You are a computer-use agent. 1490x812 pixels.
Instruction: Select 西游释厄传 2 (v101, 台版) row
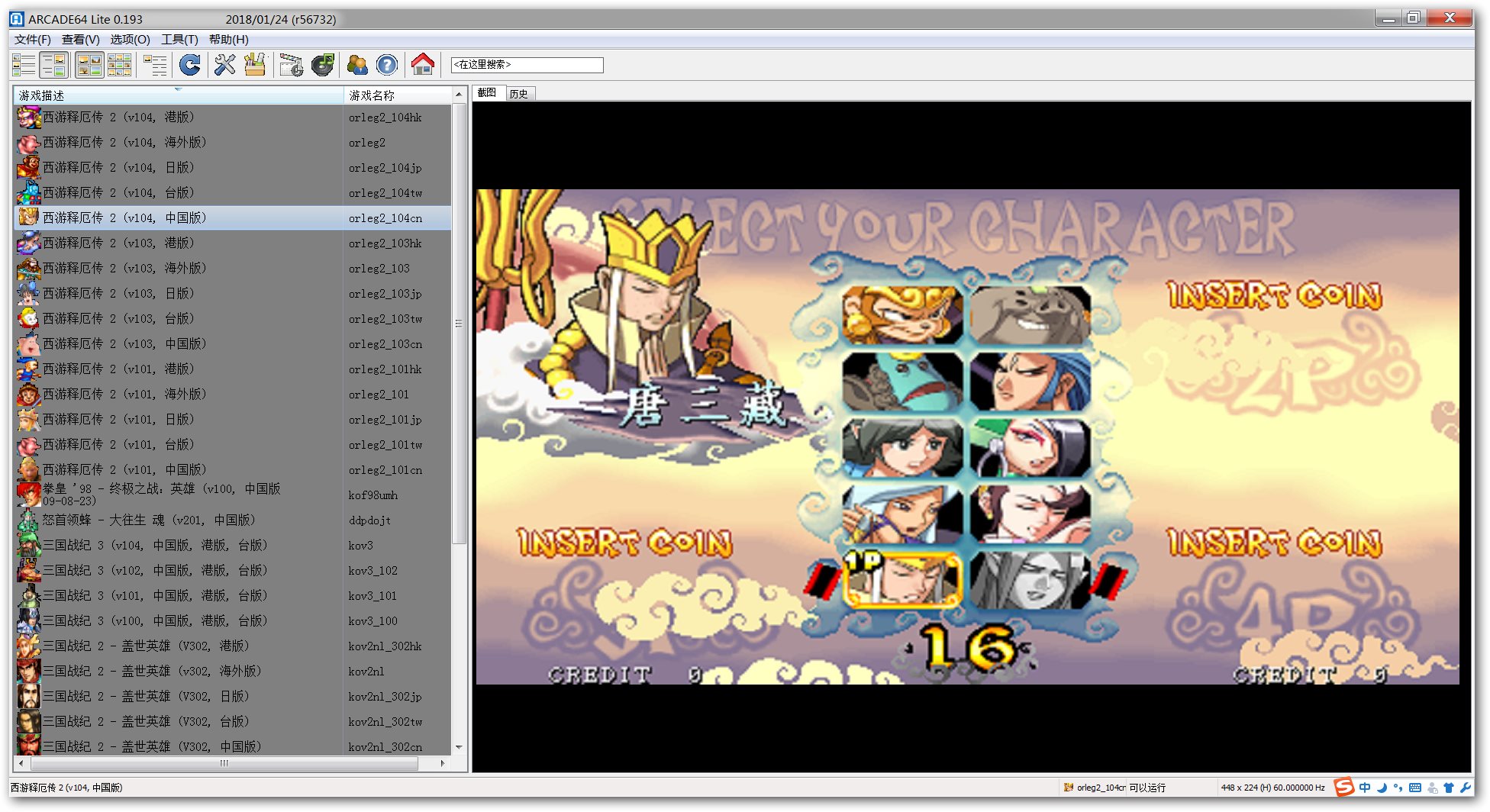pos(233,445)
